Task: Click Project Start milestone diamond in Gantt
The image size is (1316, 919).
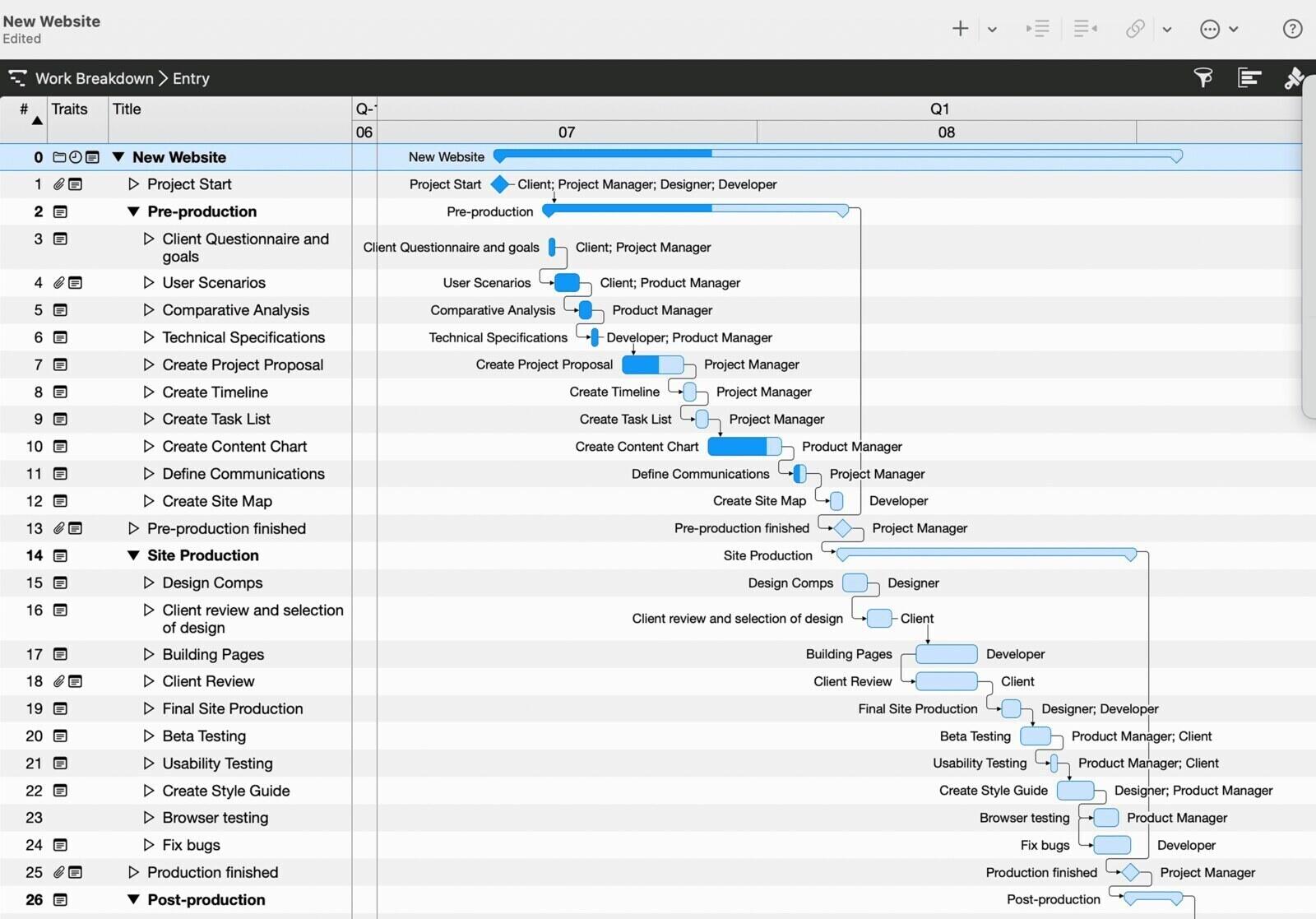Action: [x=500, y=184]
